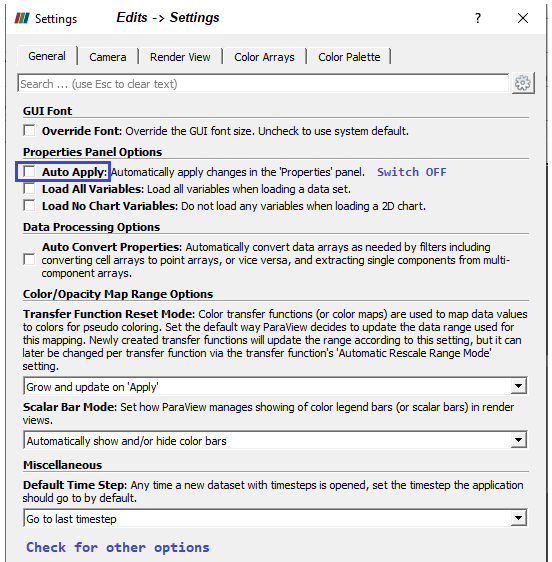Toggle the Auto Apply checkbox
The height and width of the screenshot is (562, 552).
[29, 171]
